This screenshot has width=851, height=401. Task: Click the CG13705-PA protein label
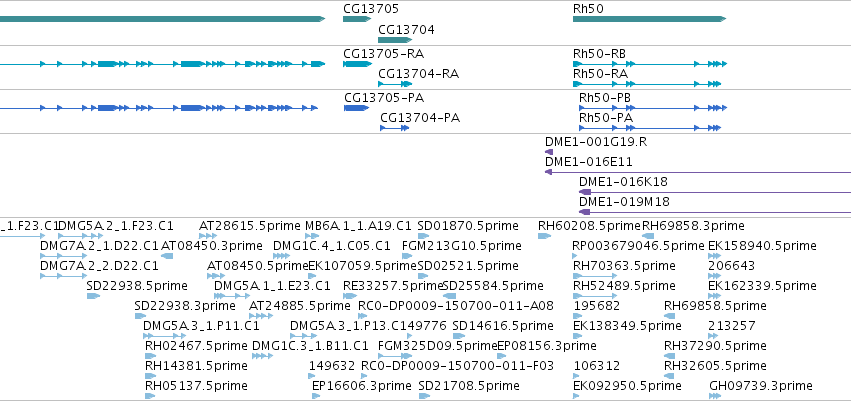pos(384,98)
